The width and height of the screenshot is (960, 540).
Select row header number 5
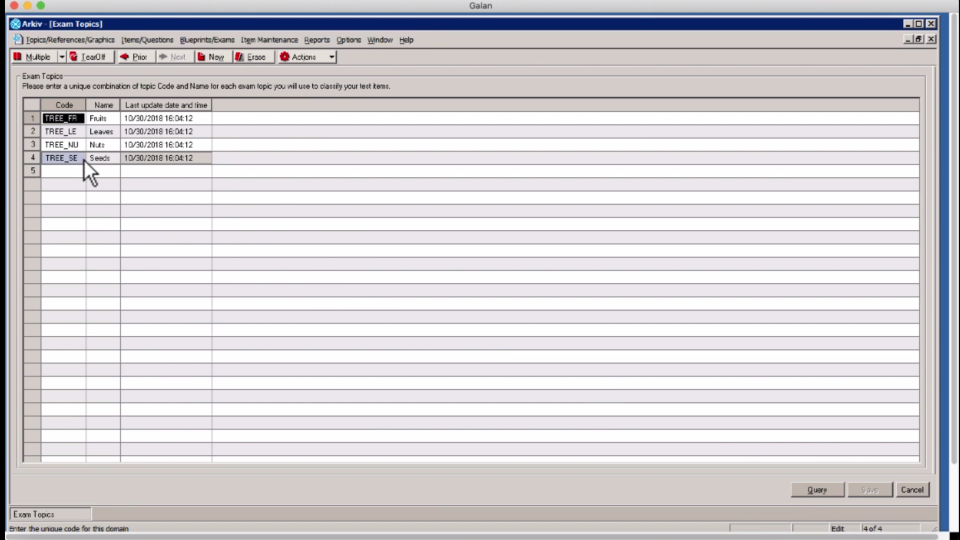[x=32, y=171]
